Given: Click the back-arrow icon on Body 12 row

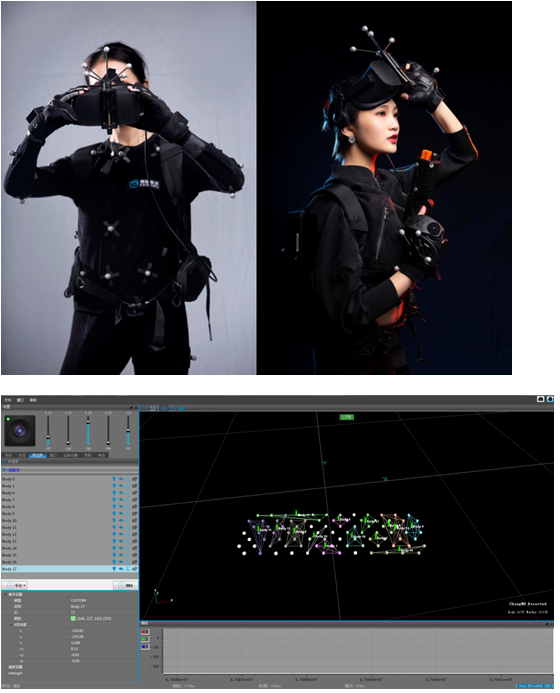Looking at the screenshot, I should [121, 534].
